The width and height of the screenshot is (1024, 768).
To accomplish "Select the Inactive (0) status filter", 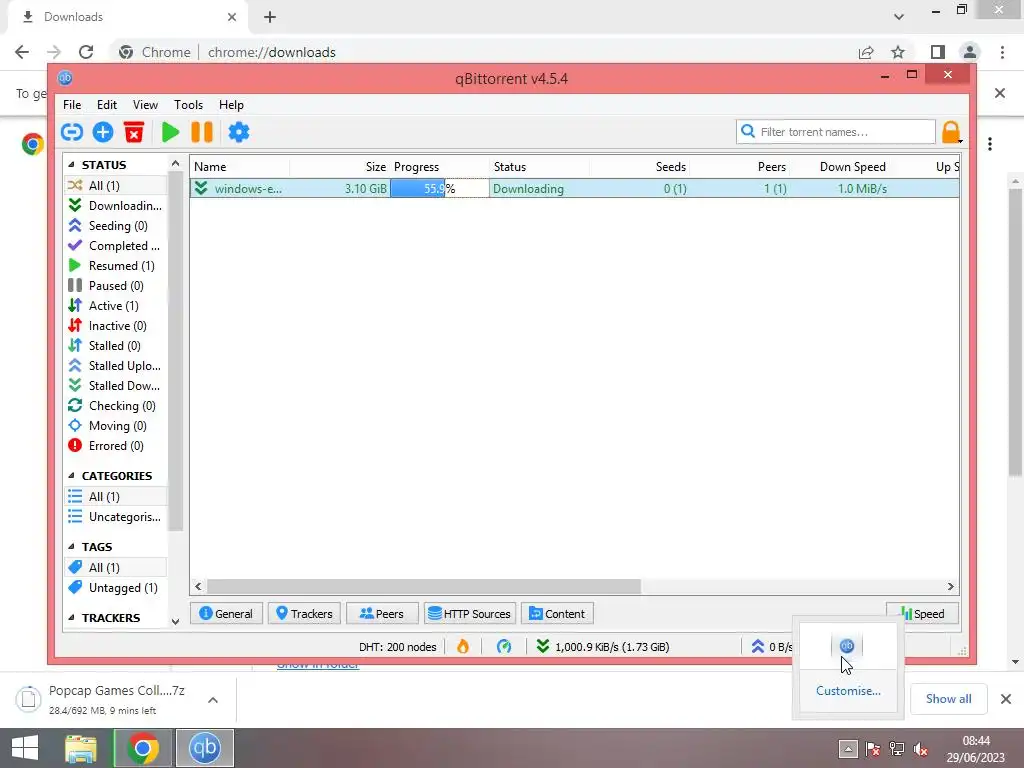I will 115,326.
